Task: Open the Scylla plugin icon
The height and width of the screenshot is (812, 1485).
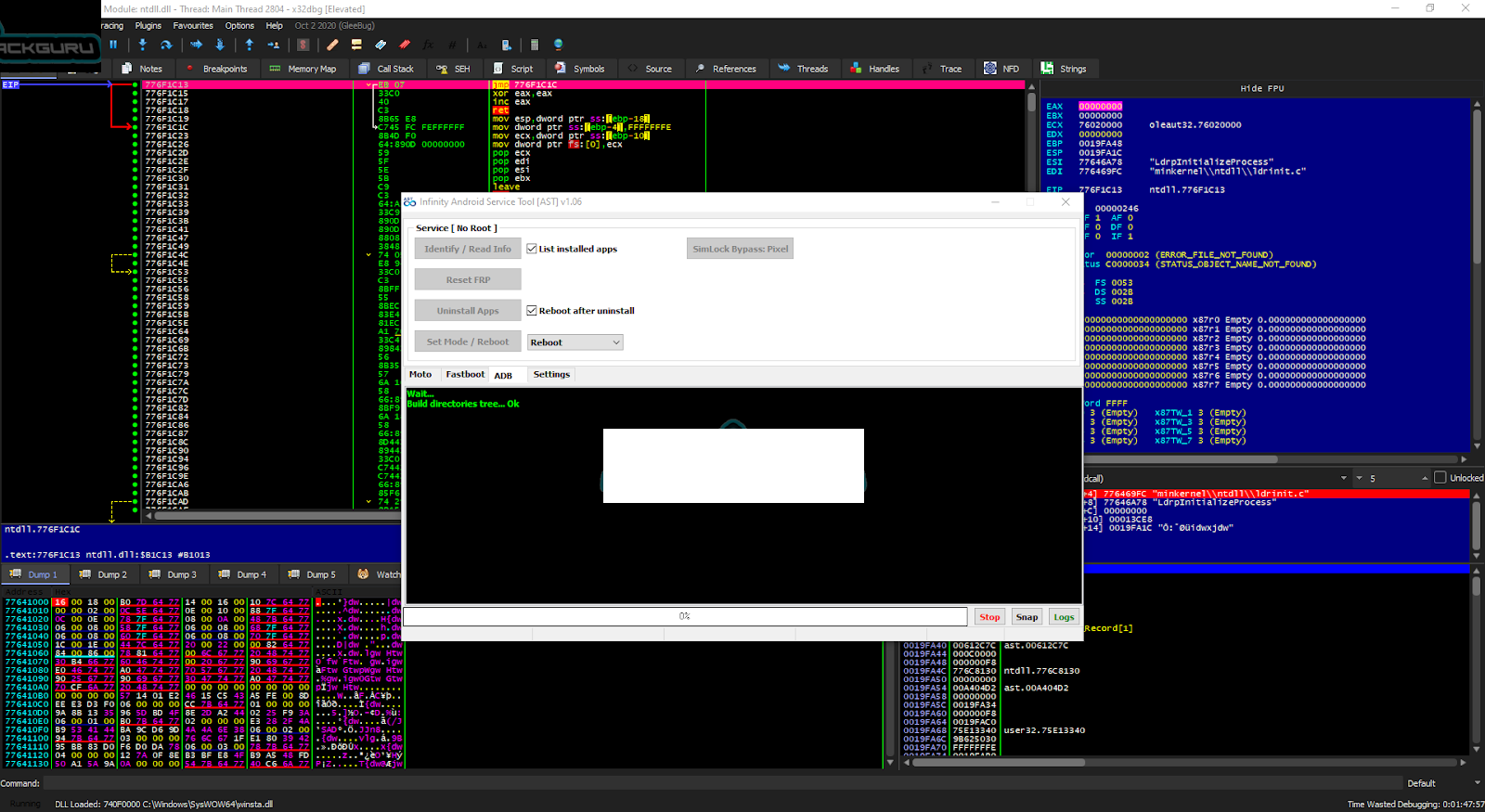Action: tap(303, 45)
